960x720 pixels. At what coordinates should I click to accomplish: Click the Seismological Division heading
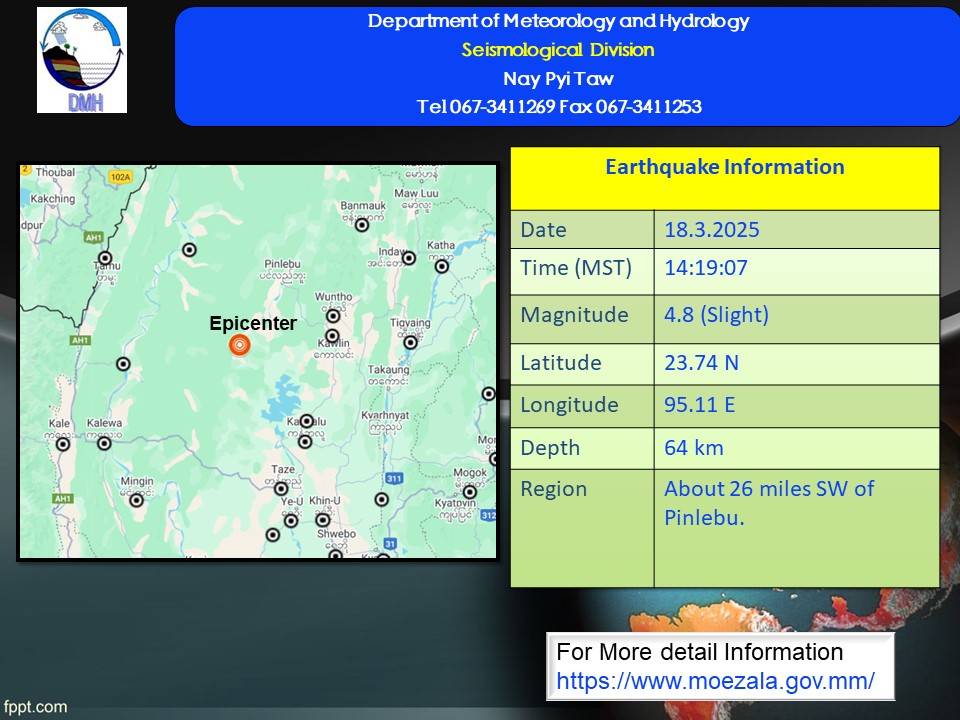558,50
